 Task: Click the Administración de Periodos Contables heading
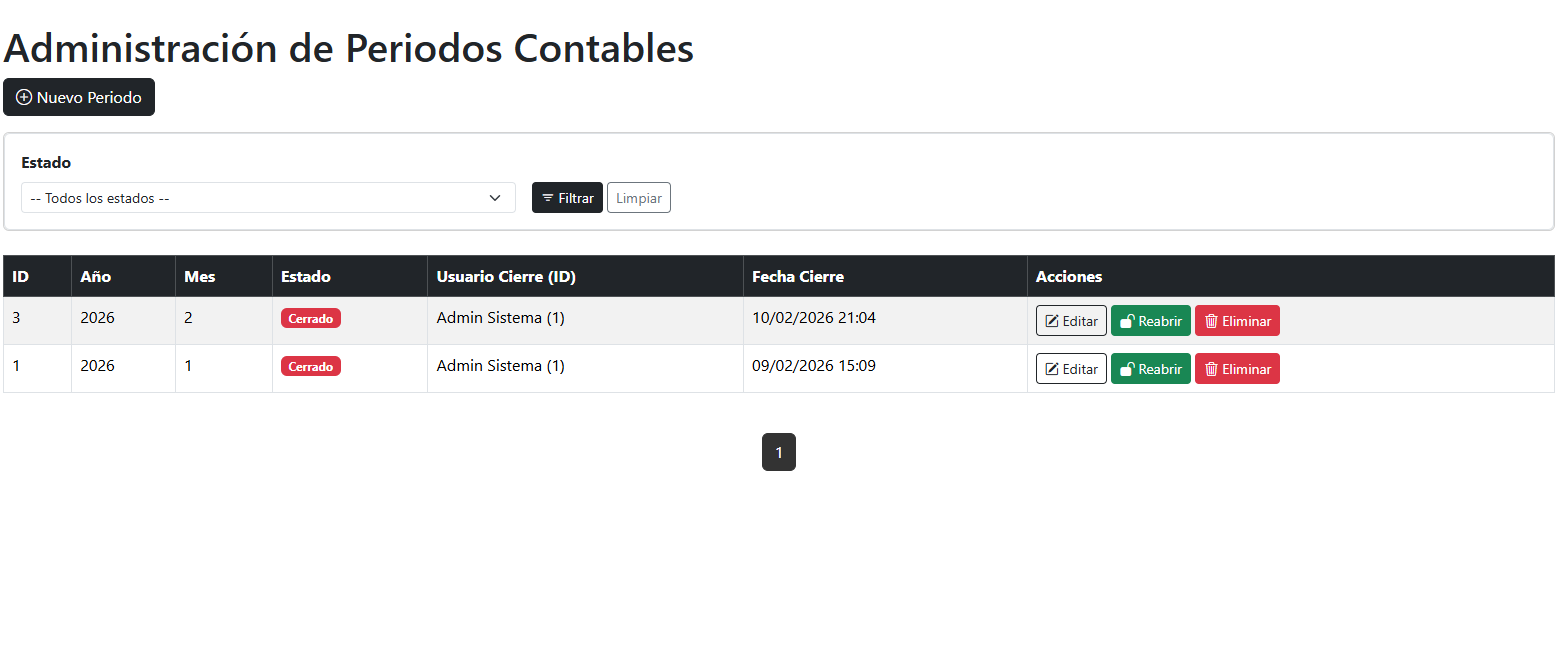(x=349, y=48)
